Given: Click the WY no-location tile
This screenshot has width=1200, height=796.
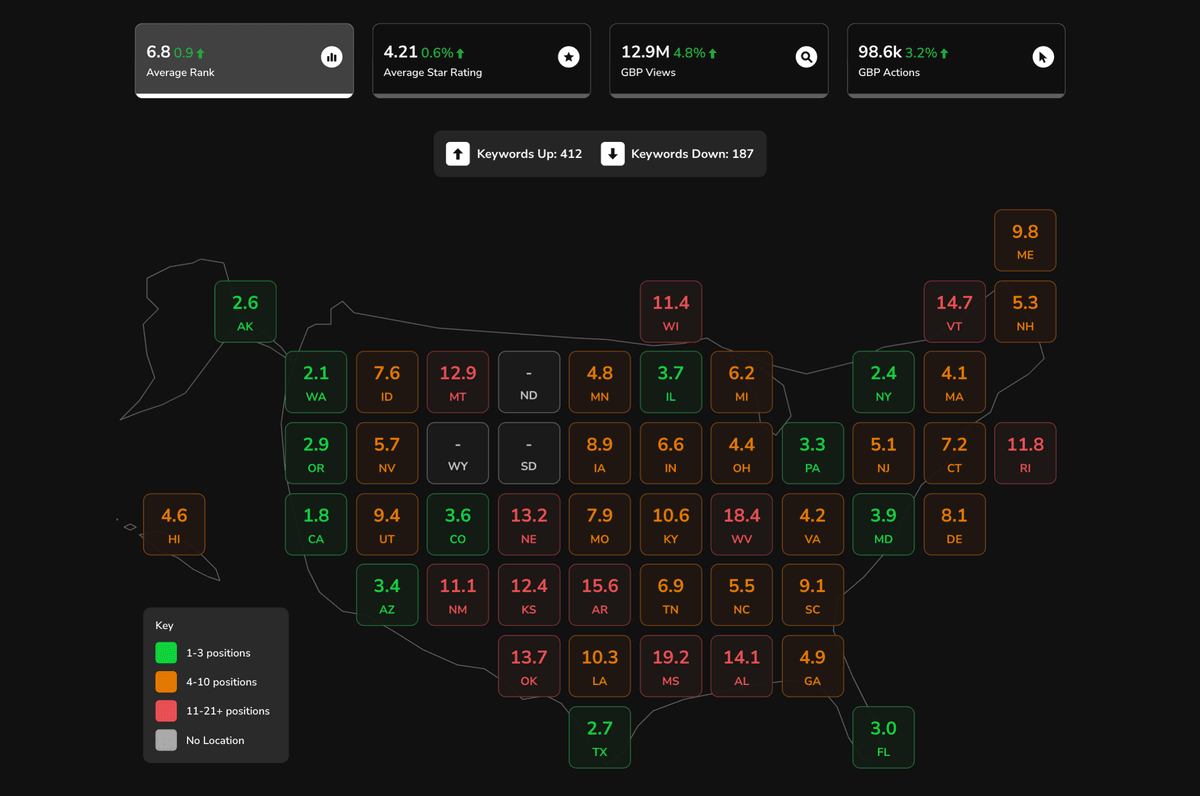Looking at the screenshot, I should coord(458,454).
